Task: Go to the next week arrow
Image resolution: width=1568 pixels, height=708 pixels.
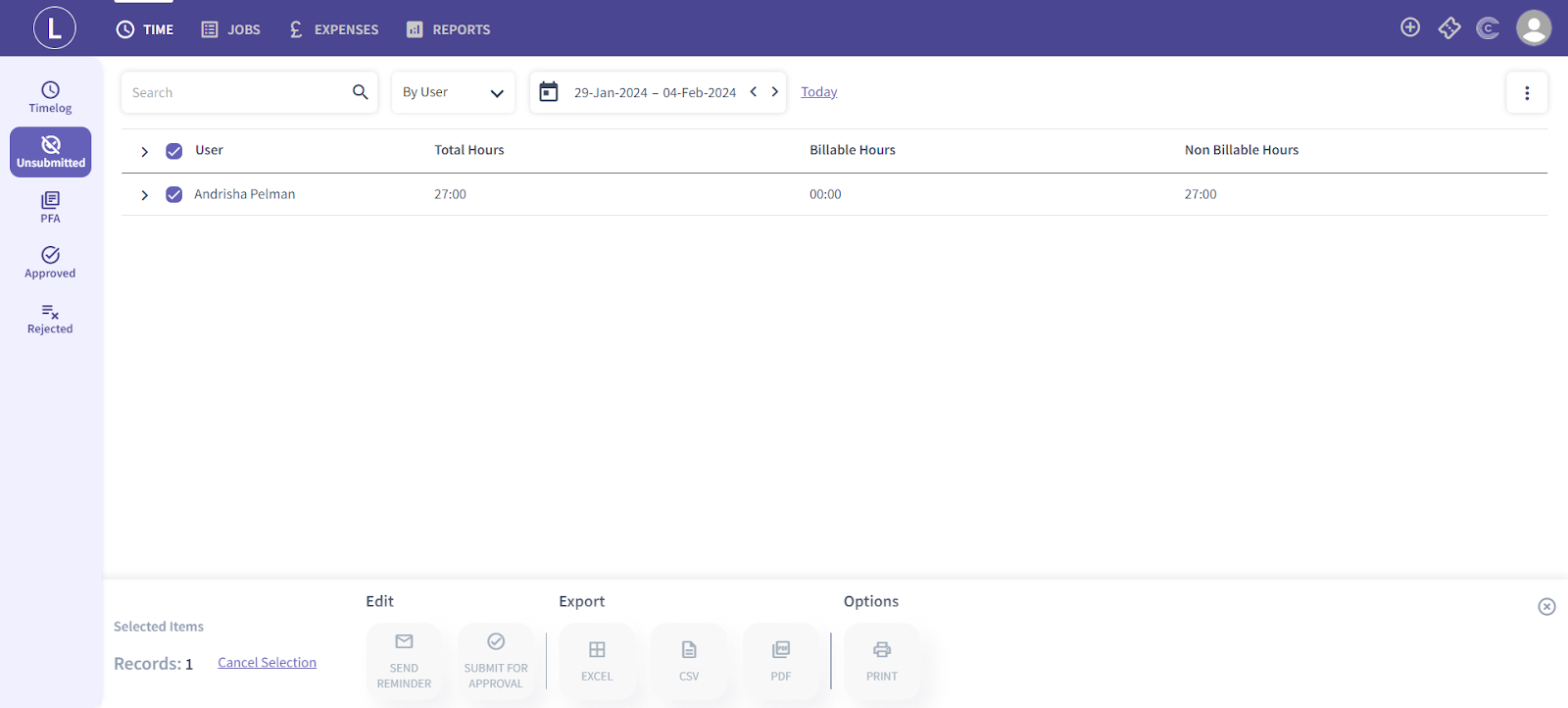Action: 775,91
